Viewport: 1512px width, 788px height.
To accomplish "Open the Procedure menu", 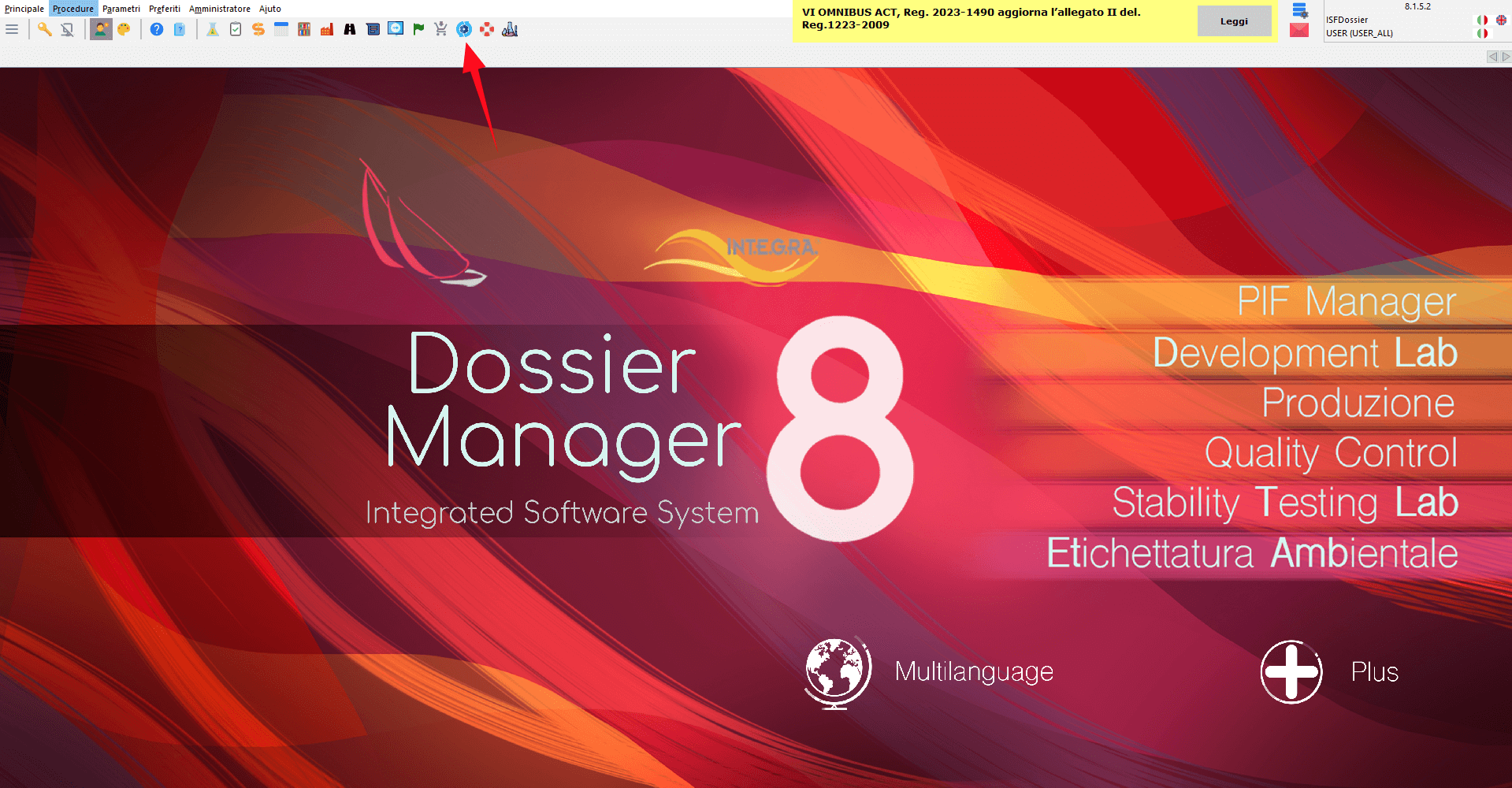I will 73,9.
